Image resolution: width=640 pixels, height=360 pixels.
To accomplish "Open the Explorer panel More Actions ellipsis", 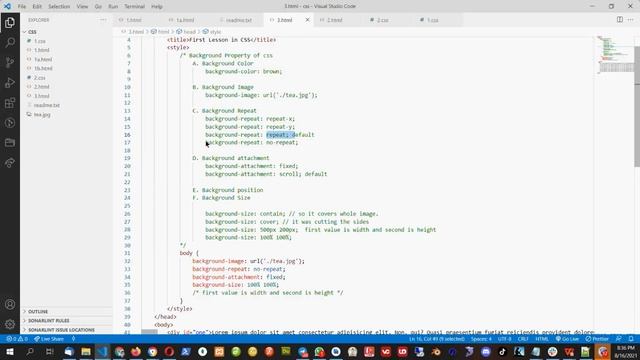I will coord(103,20).
